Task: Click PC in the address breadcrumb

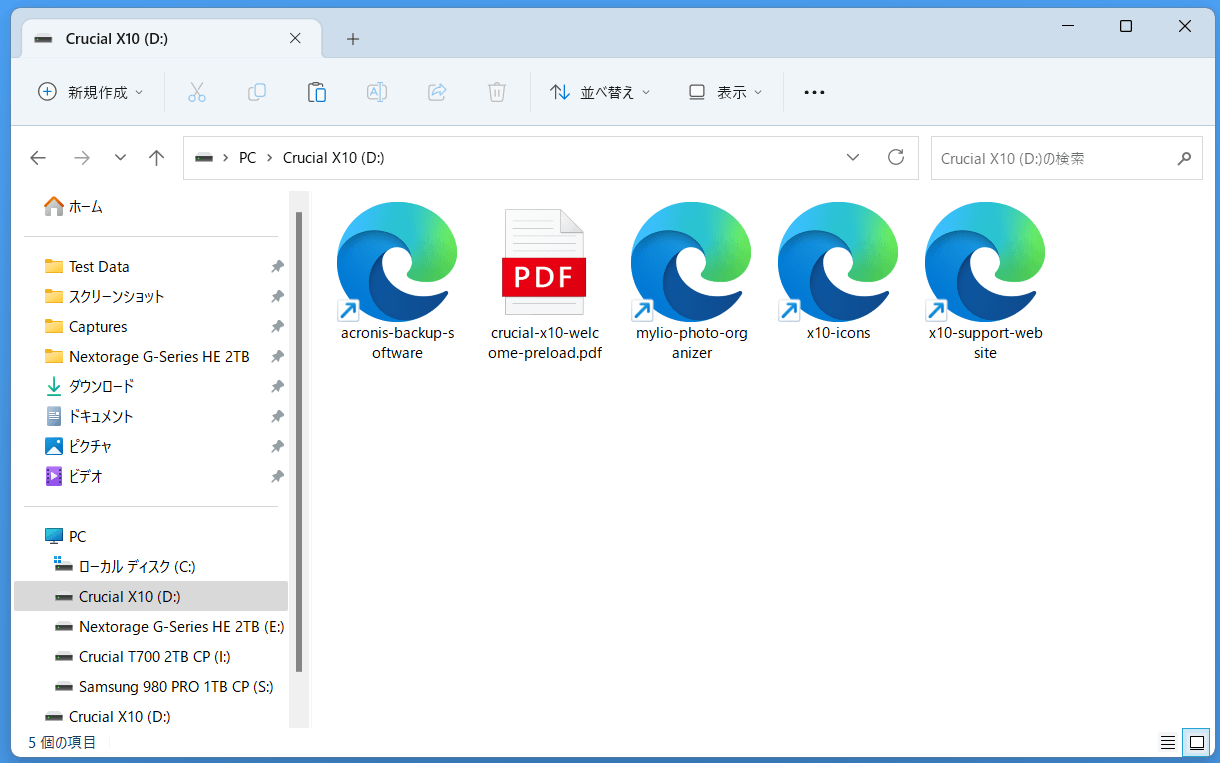Action: [247, 158]
